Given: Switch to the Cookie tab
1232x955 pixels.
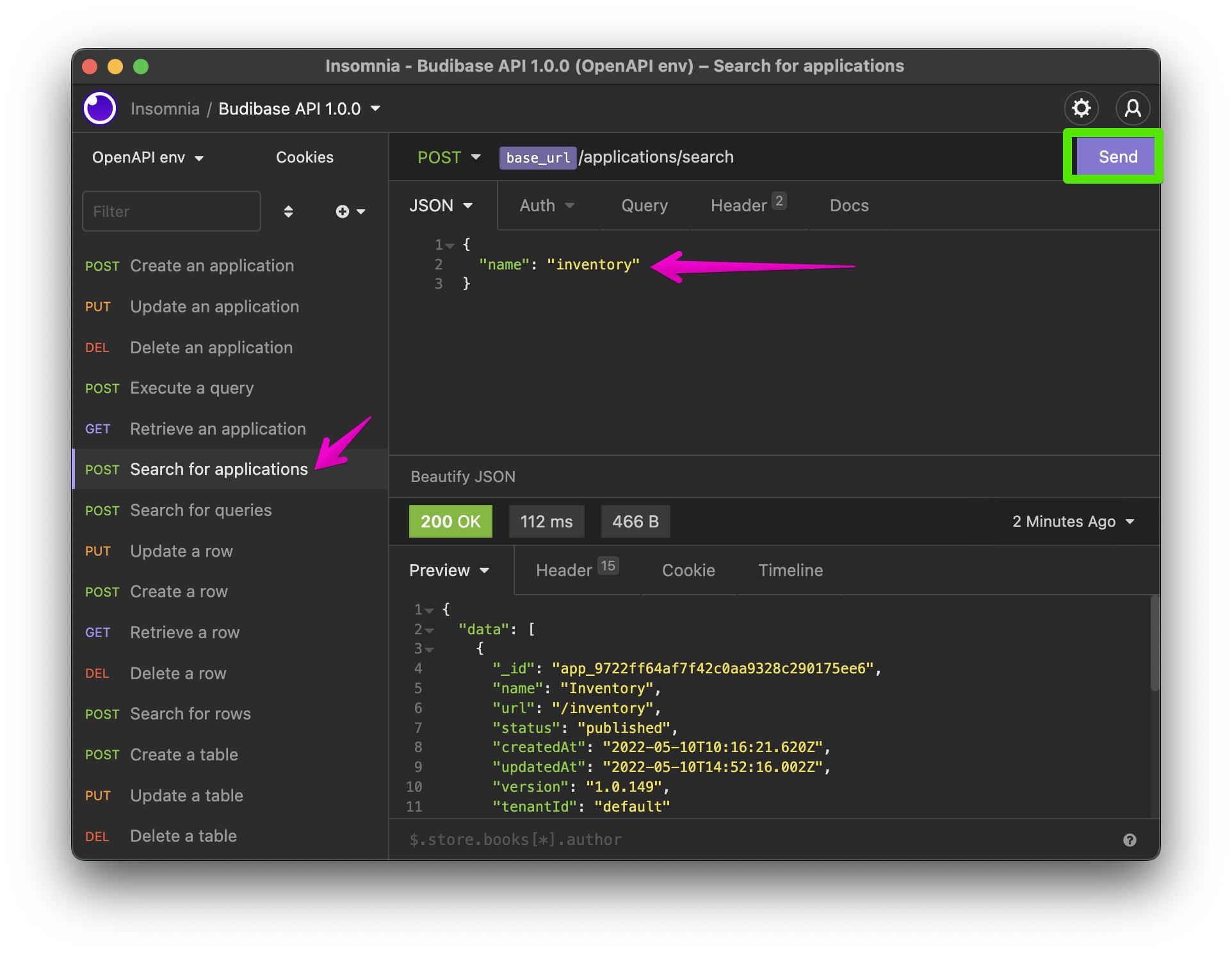Looking at the screenshot, I should [688, 570].
